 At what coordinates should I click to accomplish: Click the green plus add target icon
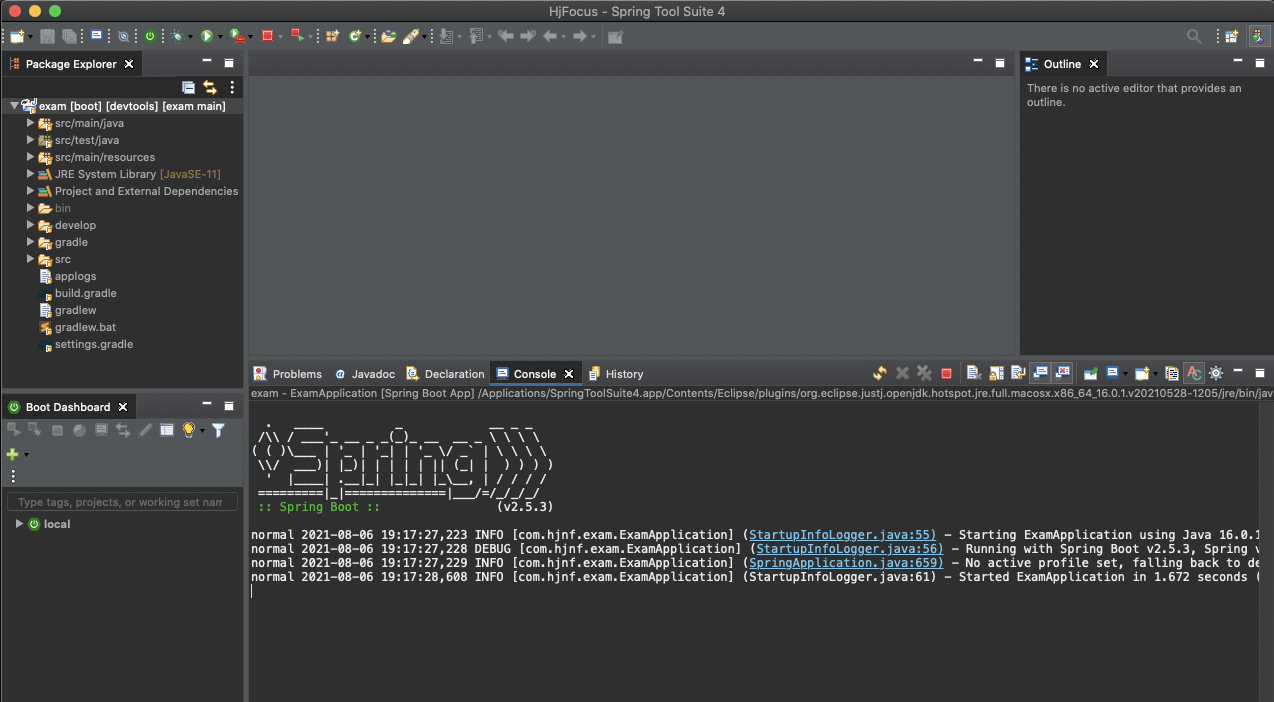(13, 454)
